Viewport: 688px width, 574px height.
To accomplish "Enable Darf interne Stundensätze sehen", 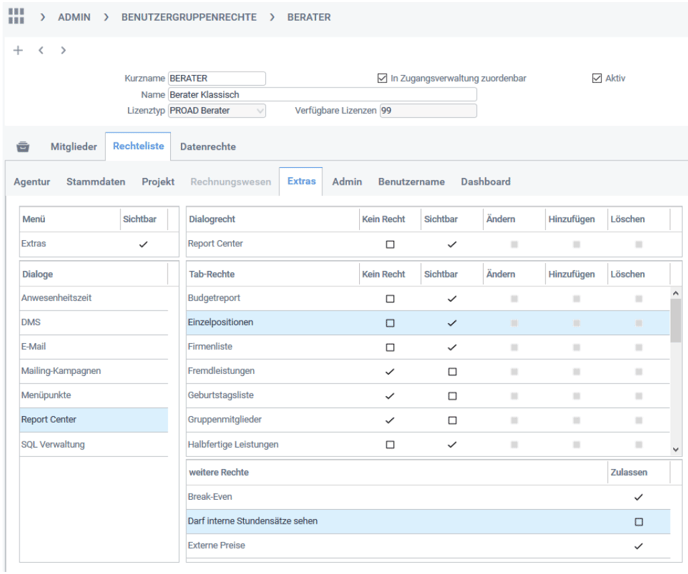I will click(x=639, y=522).
